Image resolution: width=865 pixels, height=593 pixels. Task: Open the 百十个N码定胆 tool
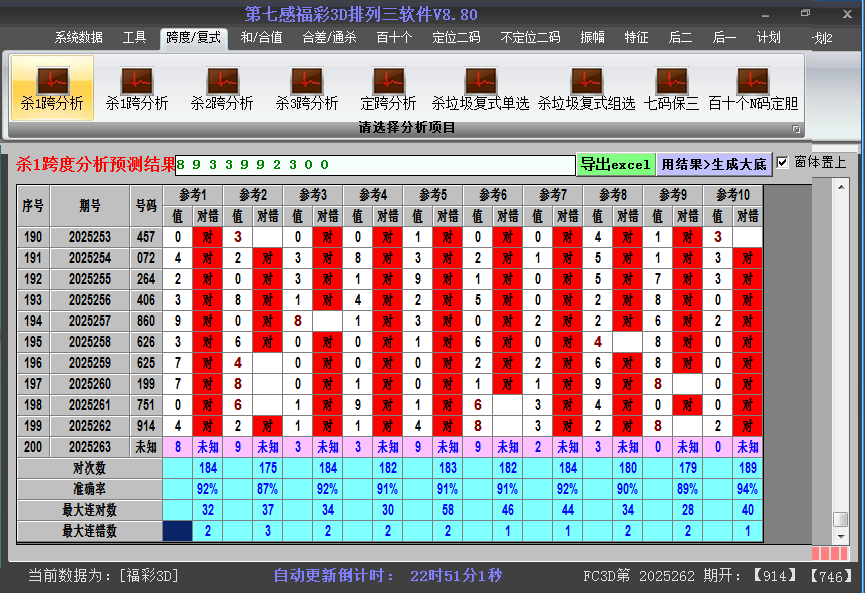click(x=753, y=88)
